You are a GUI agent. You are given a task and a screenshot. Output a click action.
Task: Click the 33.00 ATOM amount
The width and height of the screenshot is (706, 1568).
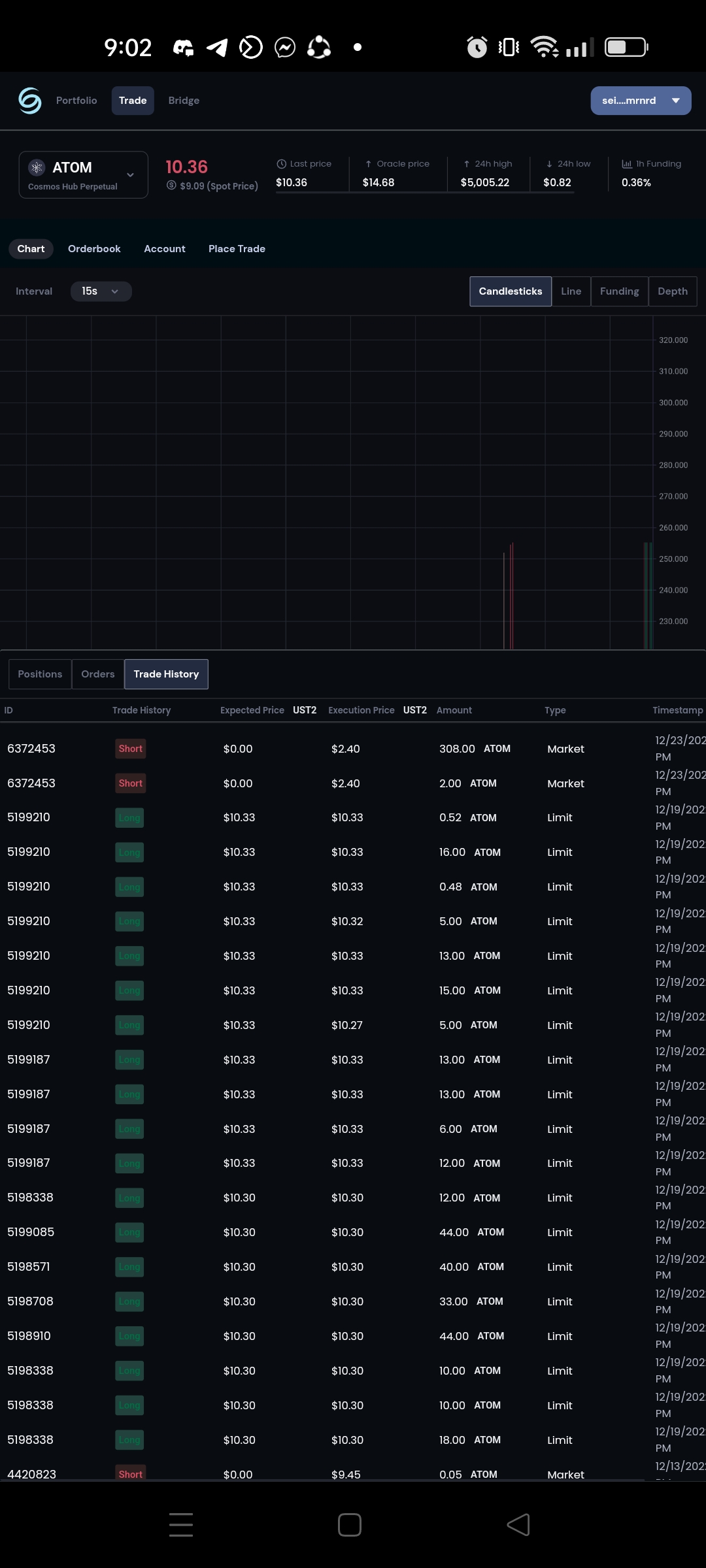click(x=471, y=1301)
